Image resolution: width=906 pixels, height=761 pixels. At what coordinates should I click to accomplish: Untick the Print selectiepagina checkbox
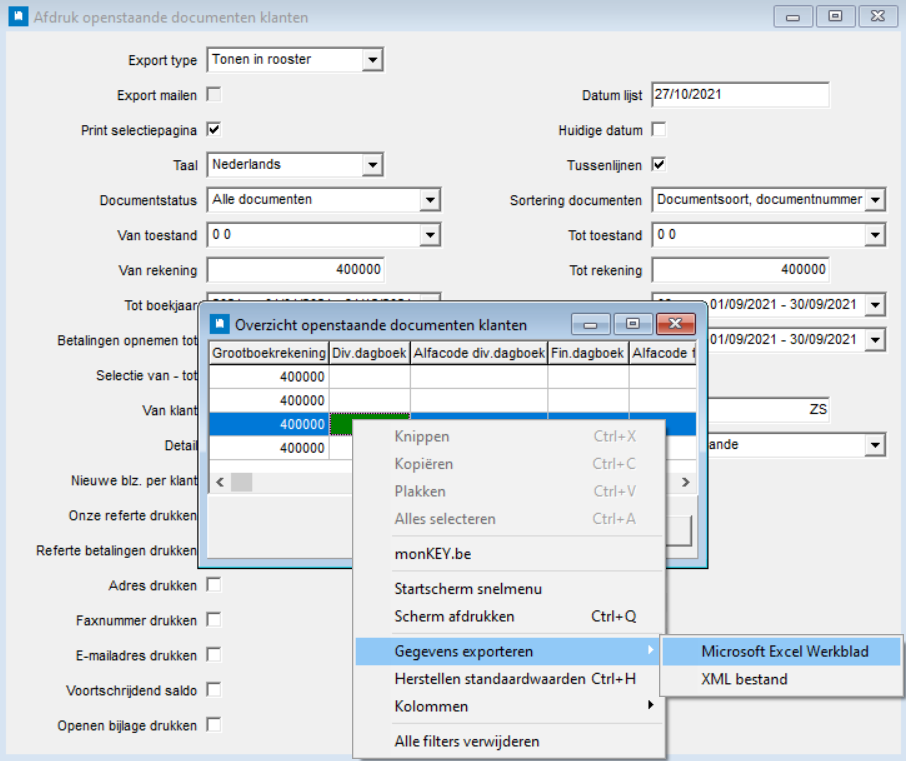(213, 130)
